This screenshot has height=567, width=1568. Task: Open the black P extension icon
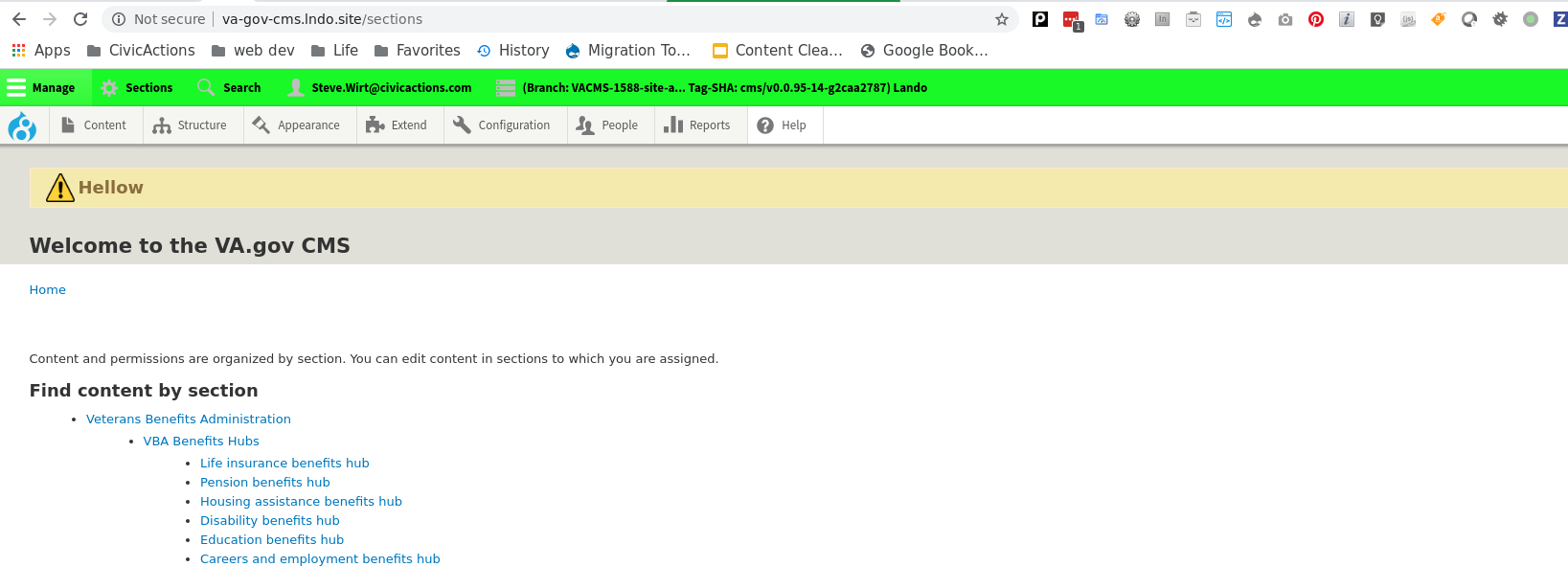1040,19
